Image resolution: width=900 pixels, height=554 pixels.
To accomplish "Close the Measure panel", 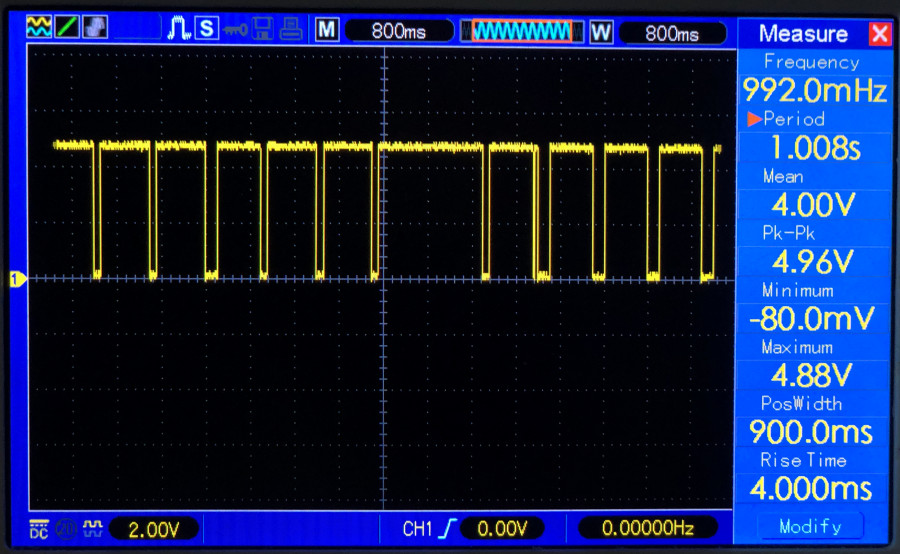I will click(x=879, y=34).
